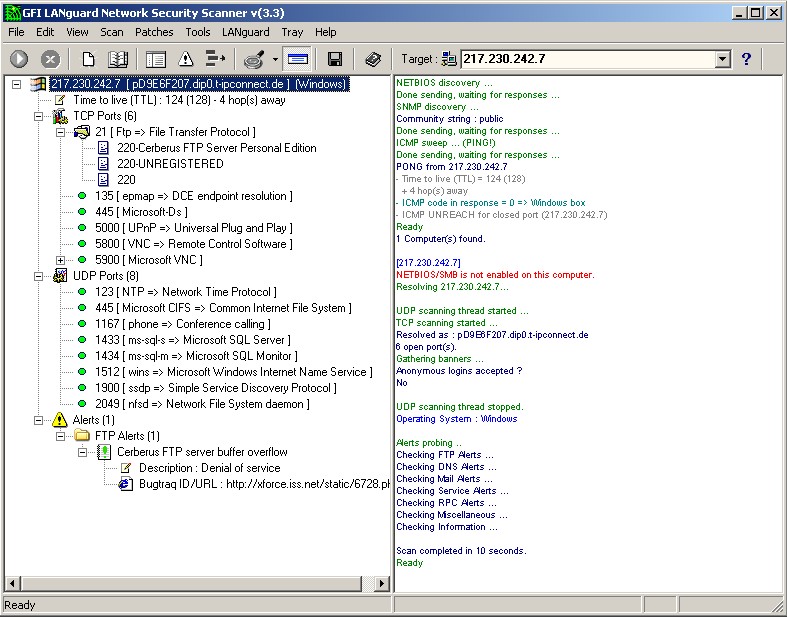The height and width of the screenshot is (617, 787).
Task: Click the tree pane scroll right arrow
Action: pos(381,583)
